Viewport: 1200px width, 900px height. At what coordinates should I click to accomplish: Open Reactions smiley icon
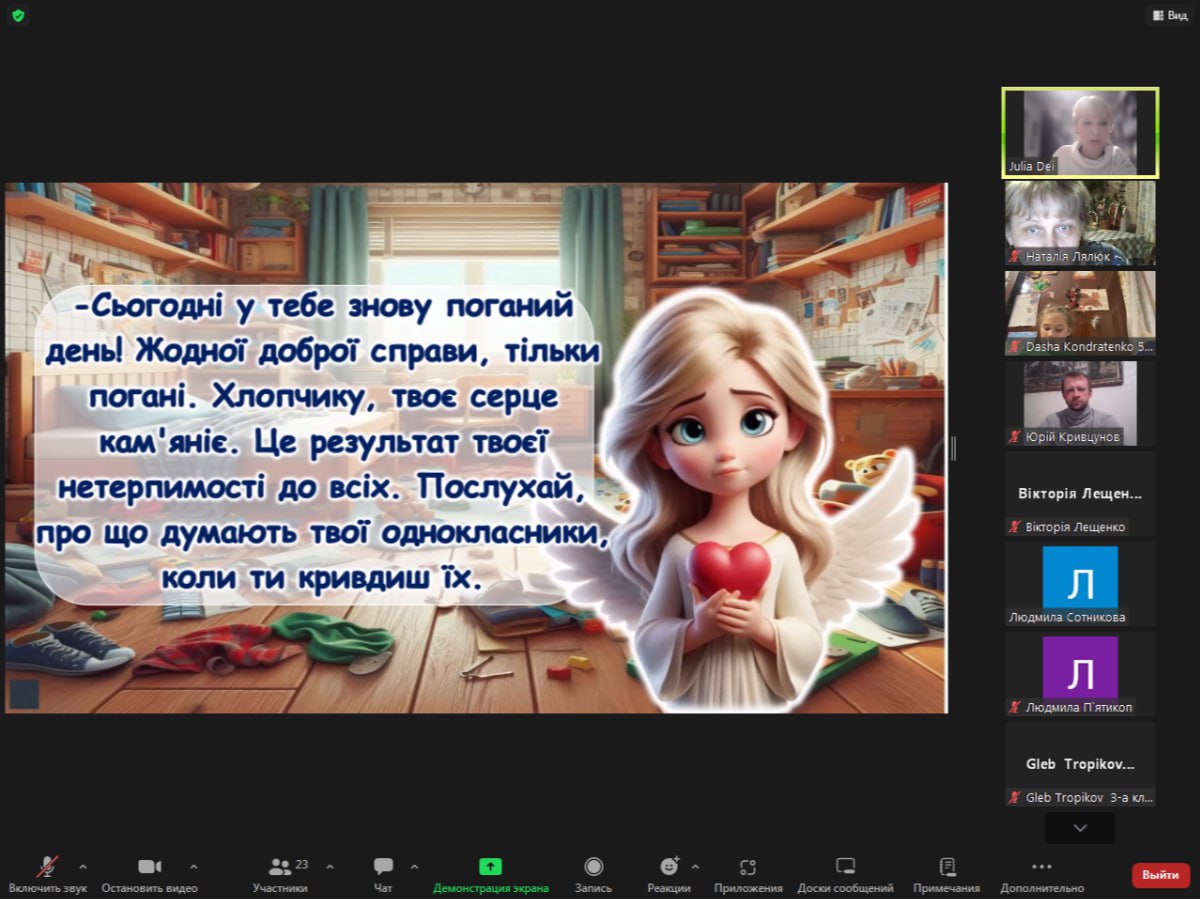point(669,866)
